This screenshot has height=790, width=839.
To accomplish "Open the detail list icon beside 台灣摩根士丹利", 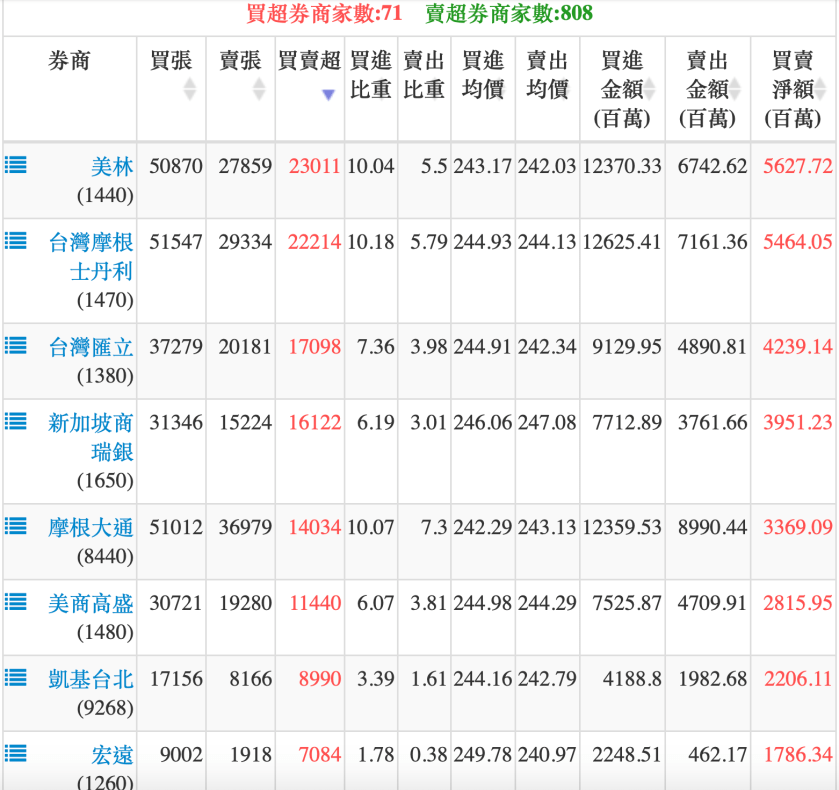I will tap(15, 241).
